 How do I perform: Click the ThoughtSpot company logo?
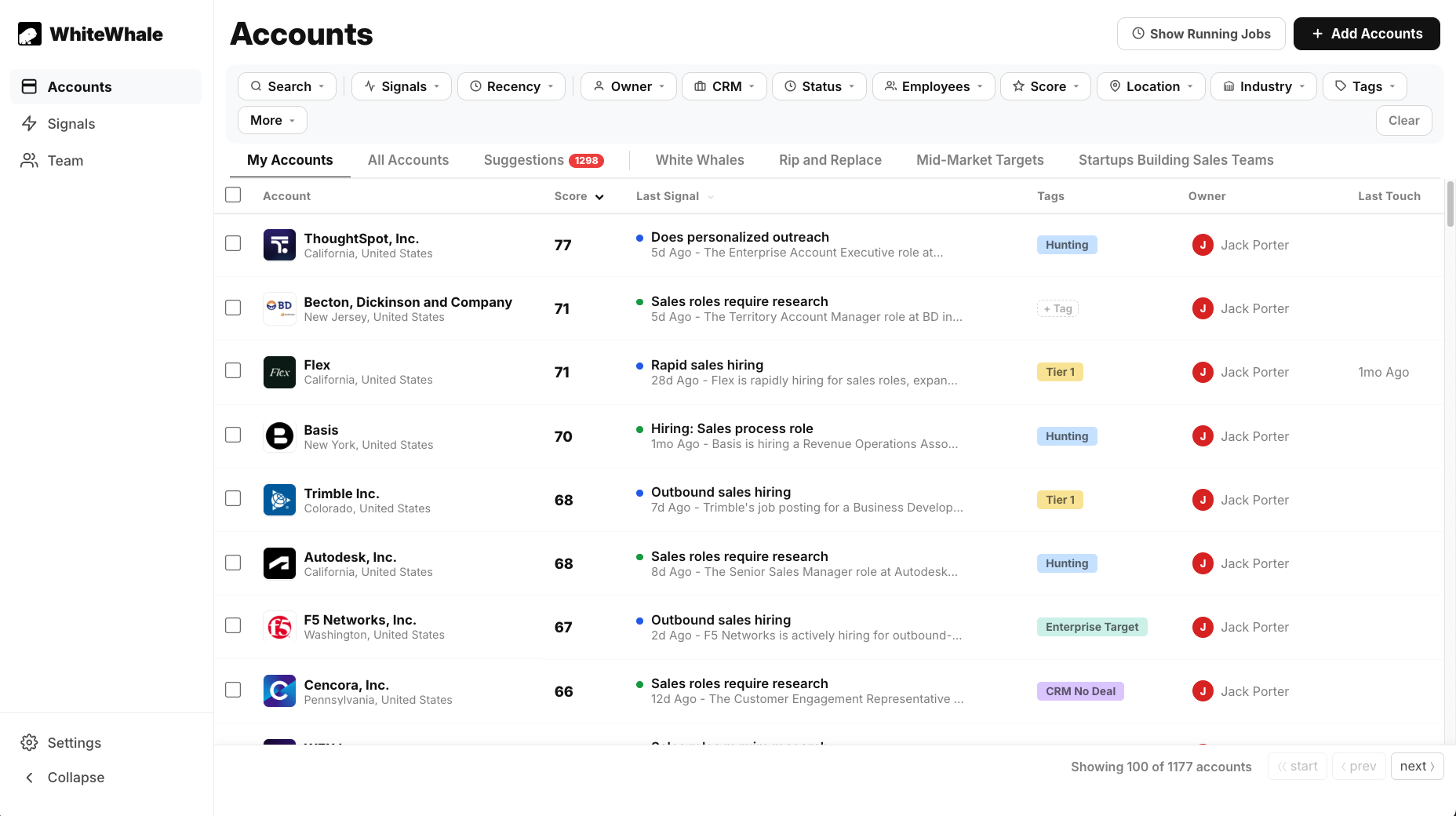(279, 245)
